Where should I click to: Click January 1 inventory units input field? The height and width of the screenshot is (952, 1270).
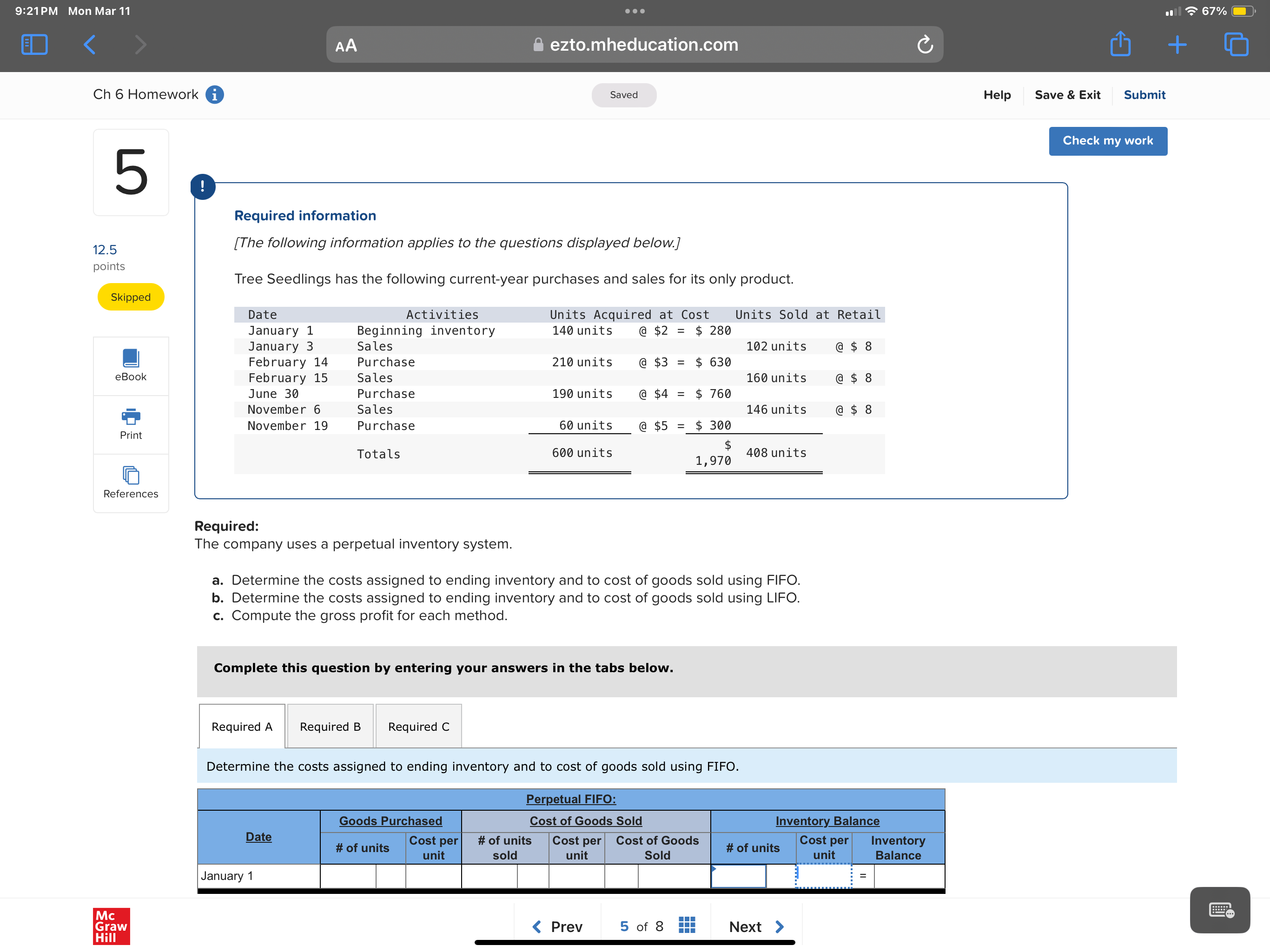pos(738,876)
